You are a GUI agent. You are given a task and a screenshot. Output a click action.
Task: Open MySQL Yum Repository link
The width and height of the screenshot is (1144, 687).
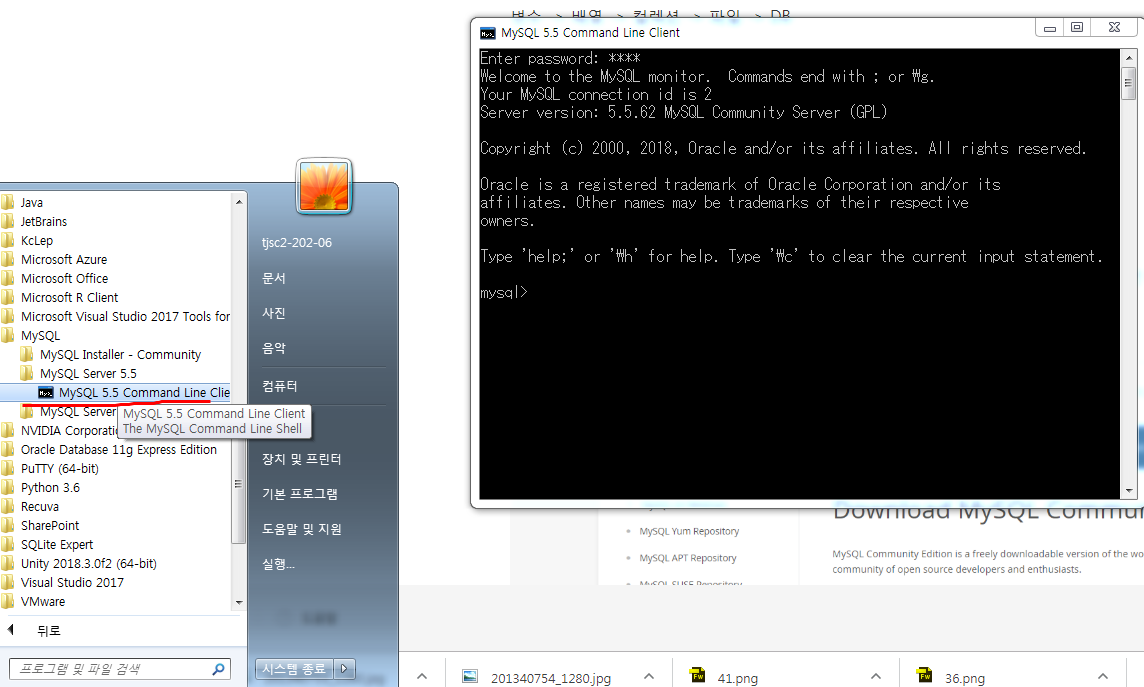click(x=689, y=531)
